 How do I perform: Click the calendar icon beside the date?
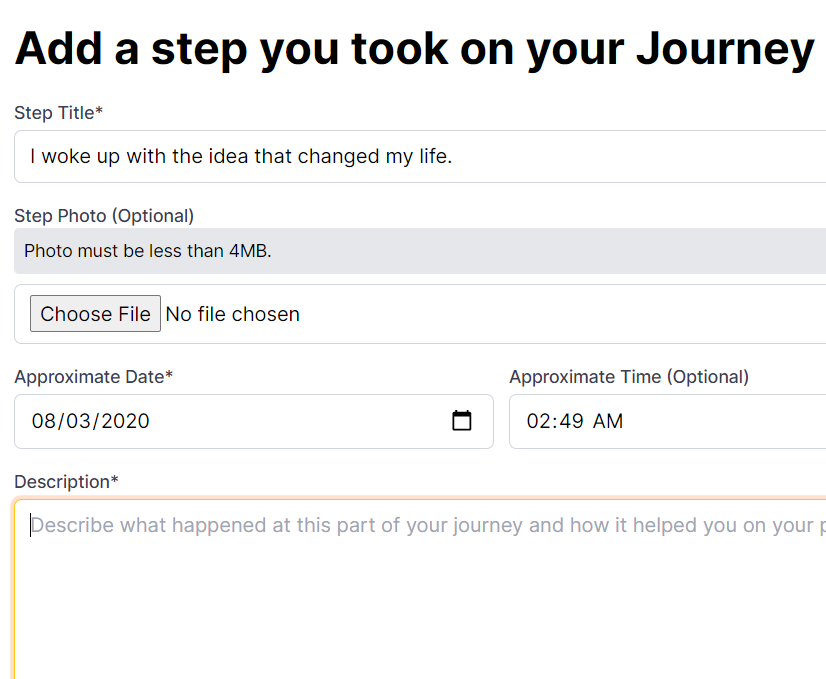click(x=461, y=421)
